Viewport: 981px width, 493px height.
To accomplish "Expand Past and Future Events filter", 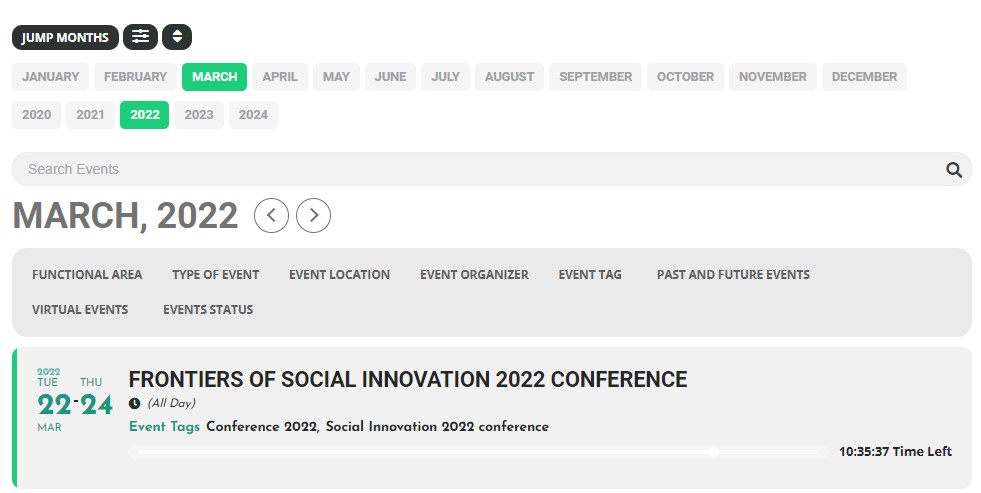I will point(733,275).
